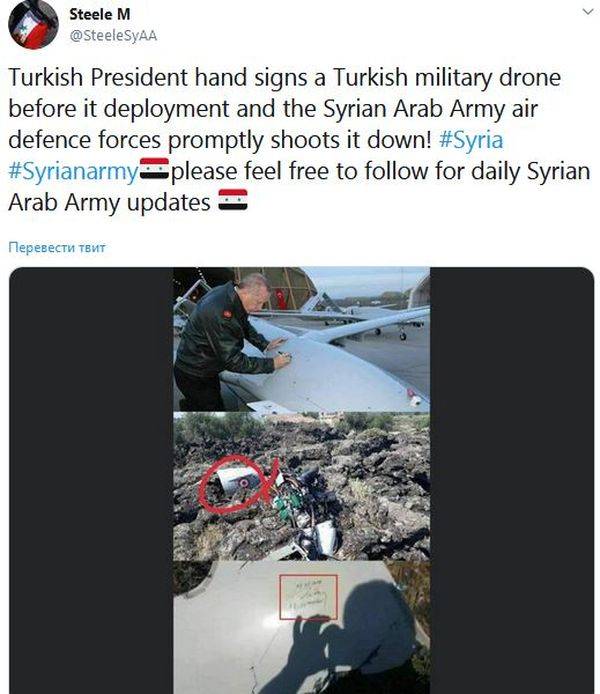
Task: Click the dark left margin of media card
Action: 91,480
